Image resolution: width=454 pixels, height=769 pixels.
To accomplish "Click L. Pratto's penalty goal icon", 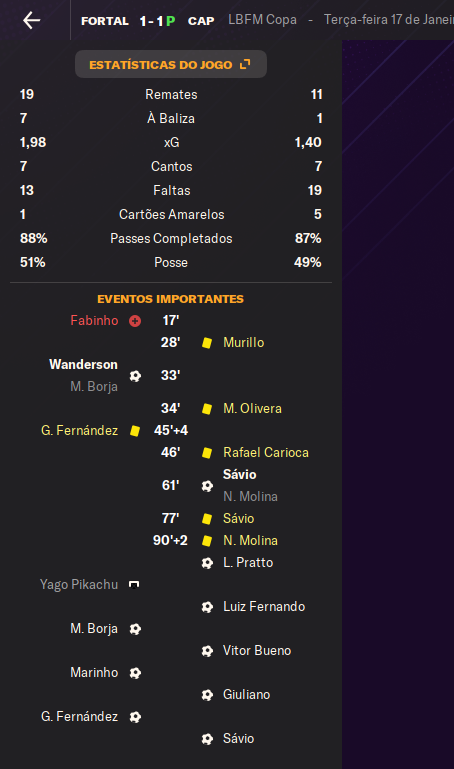I will [x=207, y=563].
